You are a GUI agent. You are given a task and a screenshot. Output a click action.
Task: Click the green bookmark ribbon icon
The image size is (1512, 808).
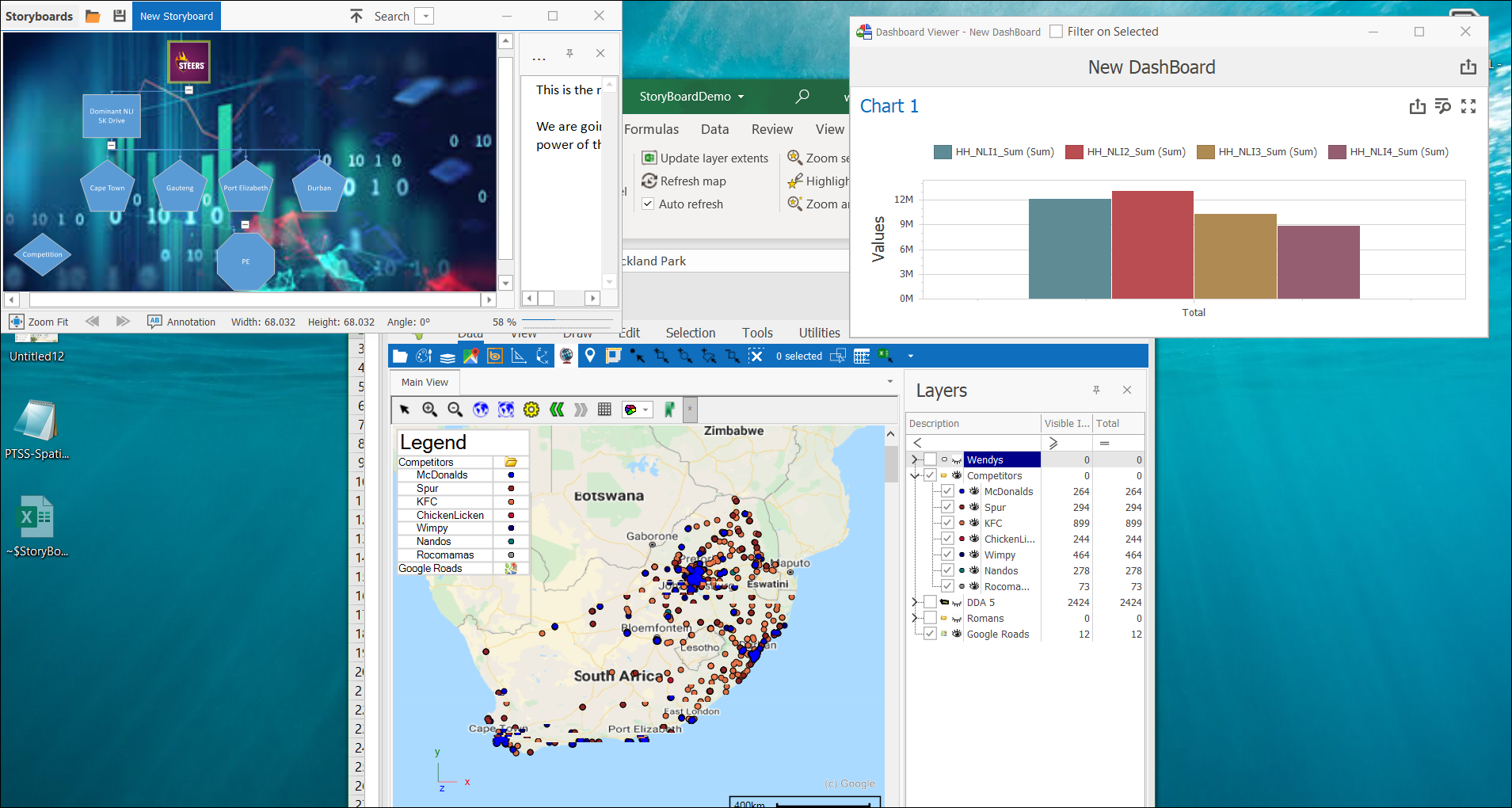click(x=669, y=410)
